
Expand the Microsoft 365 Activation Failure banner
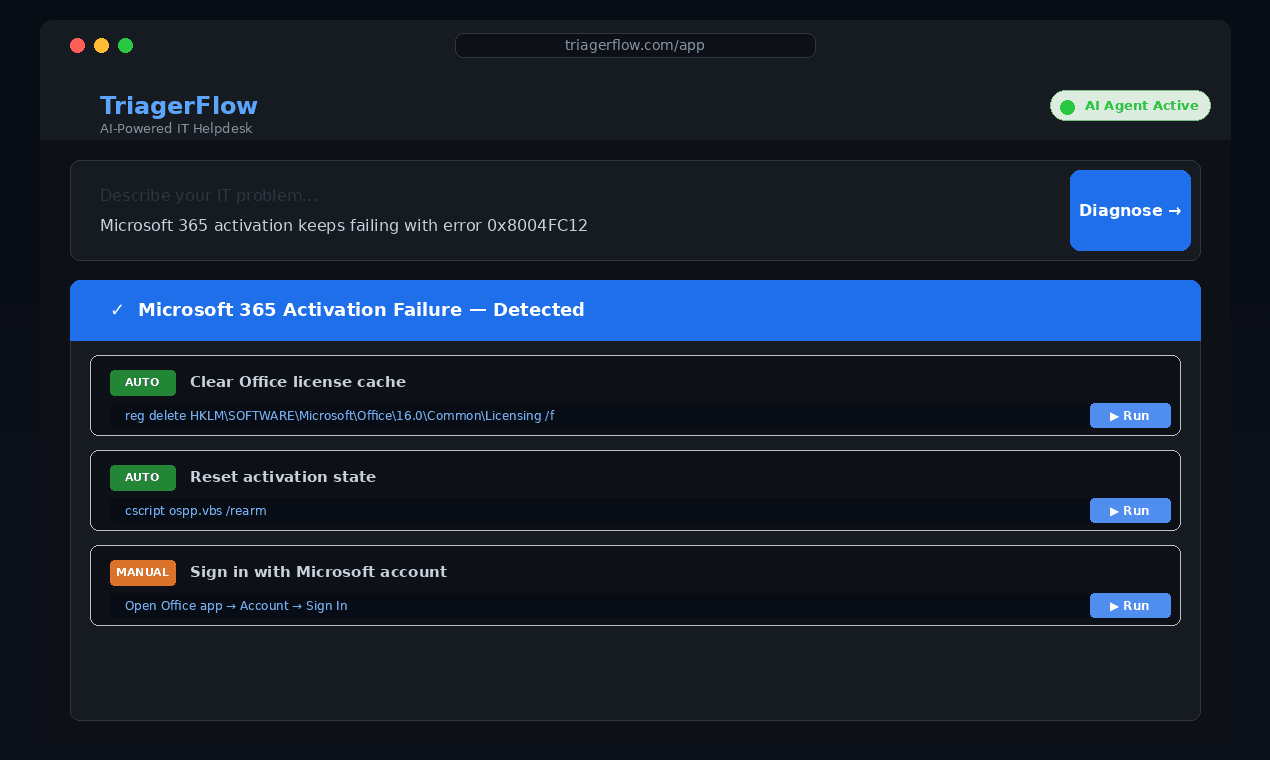click(x=635, y=310)
